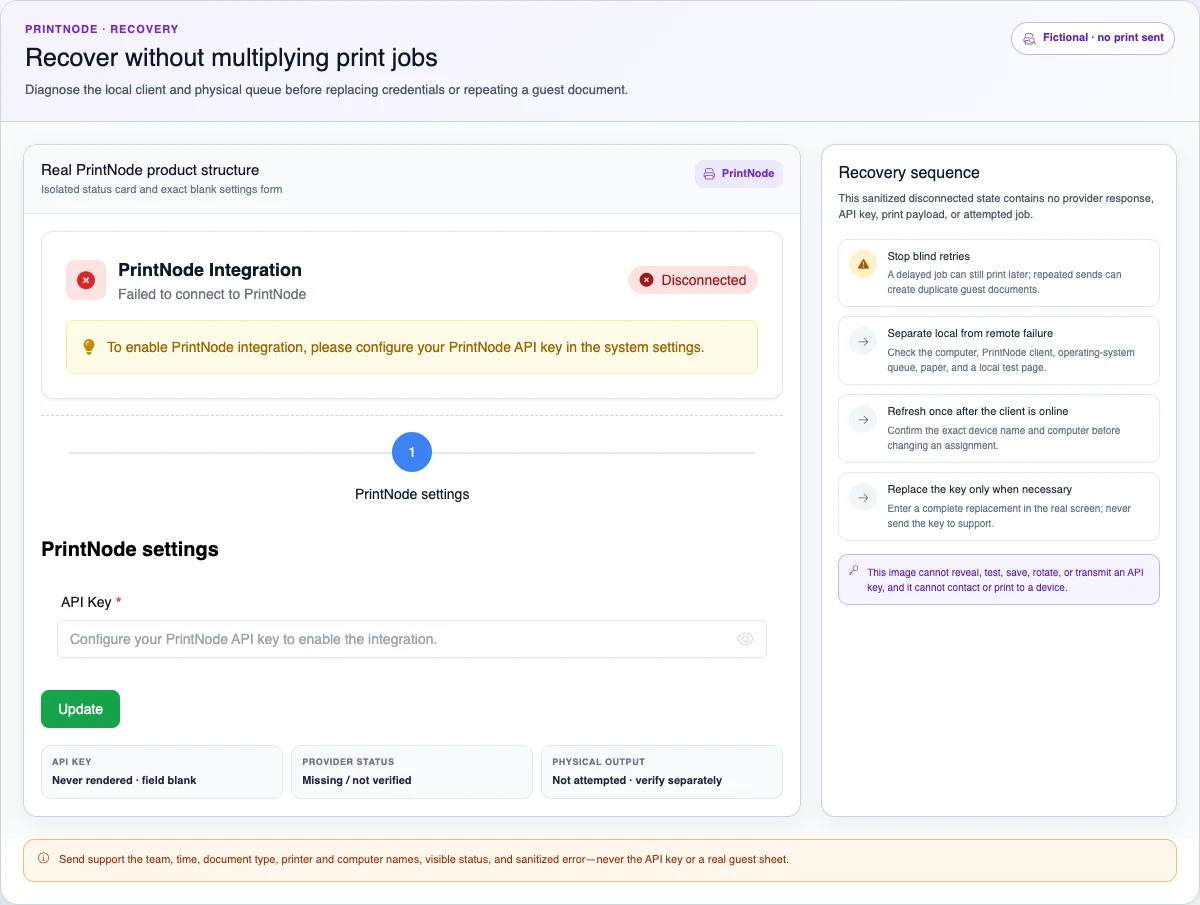
Task: Click the warning triangle icon beside Stop blind retries
Action: [863, 264]
